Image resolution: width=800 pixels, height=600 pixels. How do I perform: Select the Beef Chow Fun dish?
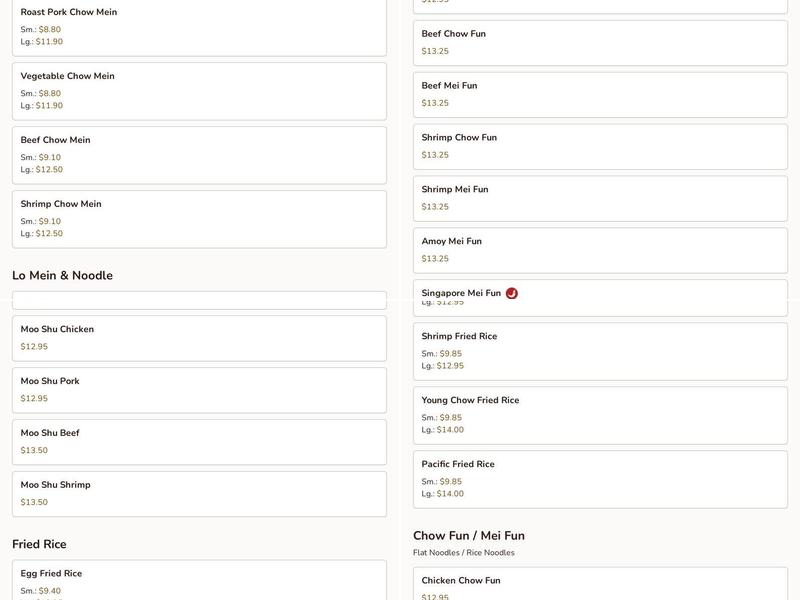pos(600,42)
